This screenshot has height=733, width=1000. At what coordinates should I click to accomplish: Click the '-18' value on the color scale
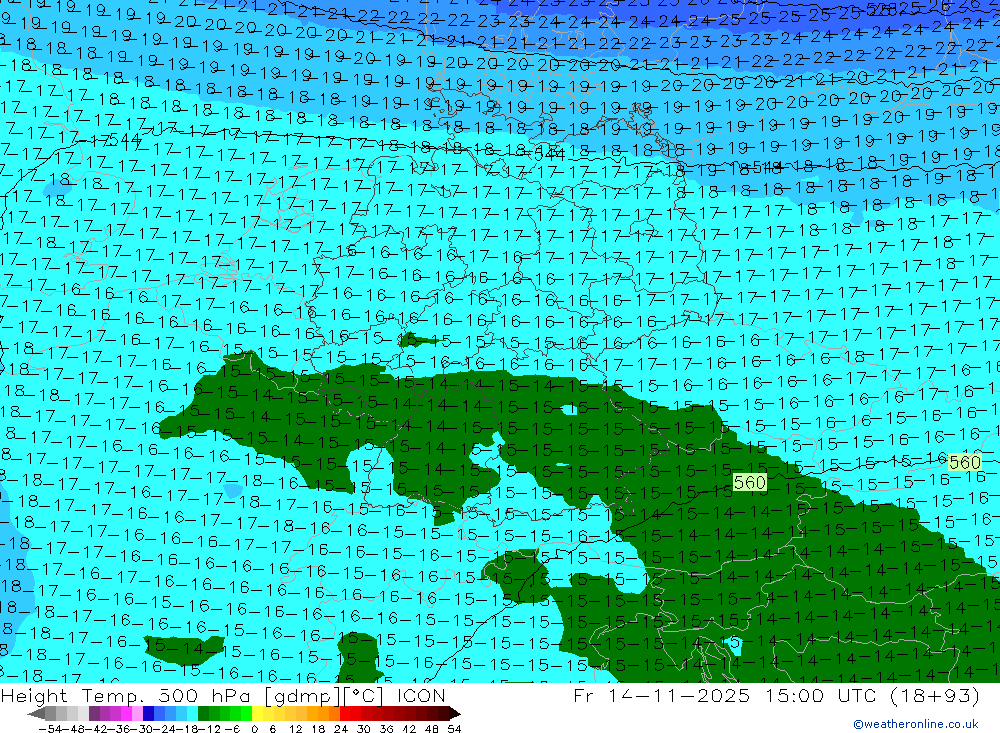point(188,729)
